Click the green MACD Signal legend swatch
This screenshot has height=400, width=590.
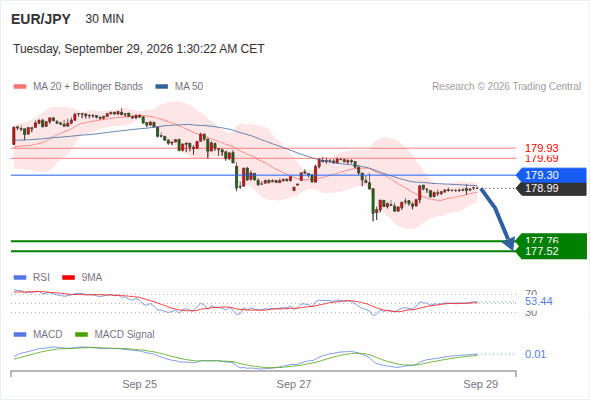[81, 335]
